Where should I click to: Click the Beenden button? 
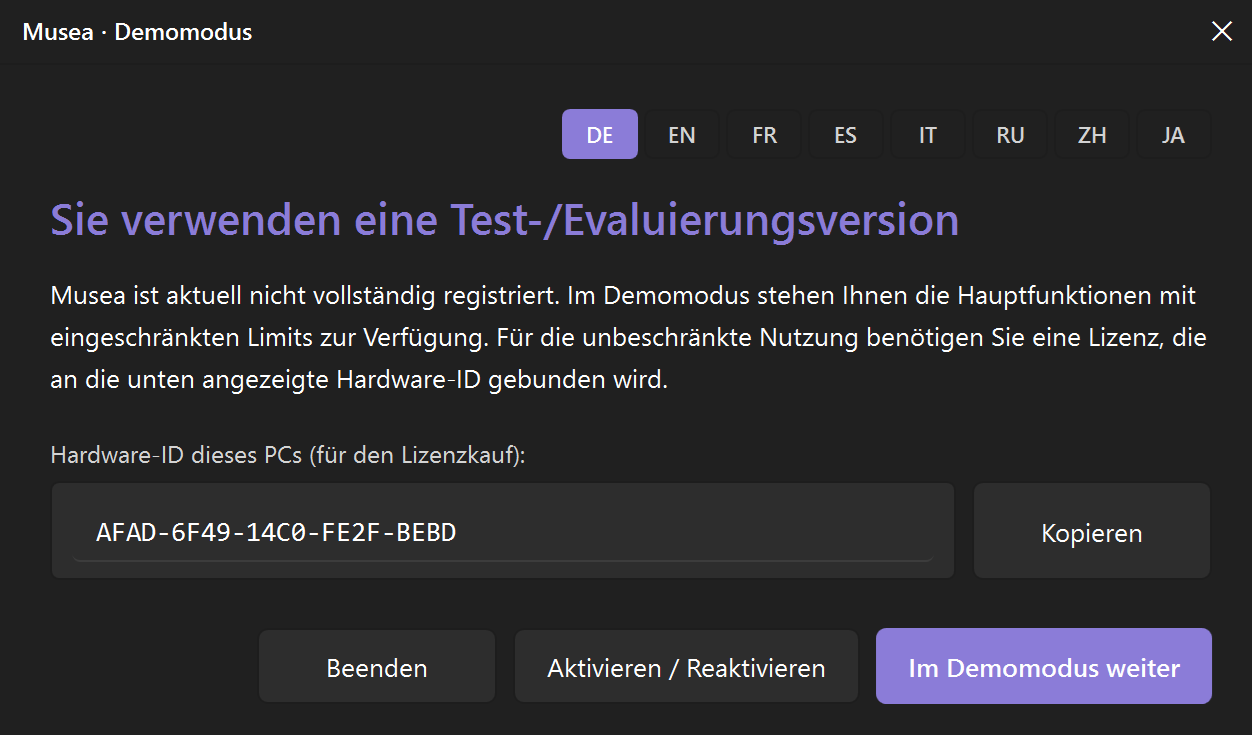click(377, 667)
